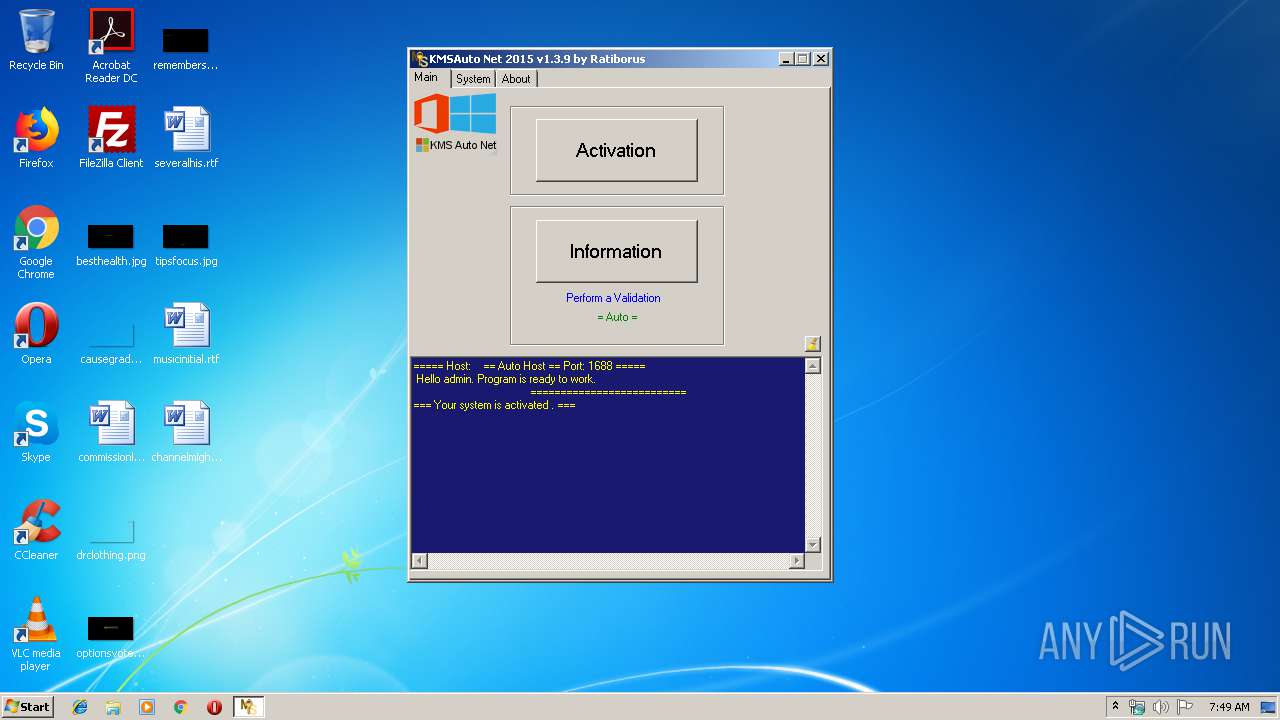Click the Windows logo icon in KMSAuto
Viewport: 1280px width, 720px height.
click(473, 113)
